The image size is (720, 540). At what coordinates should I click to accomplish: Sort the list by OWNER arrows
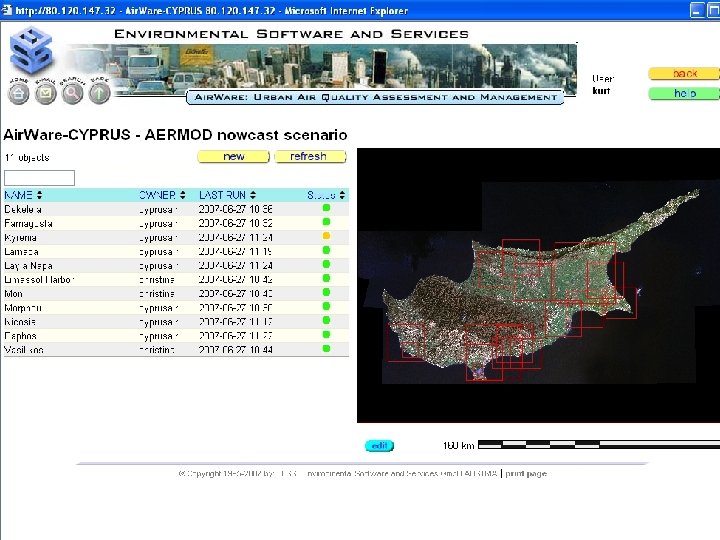click(183, 195)
